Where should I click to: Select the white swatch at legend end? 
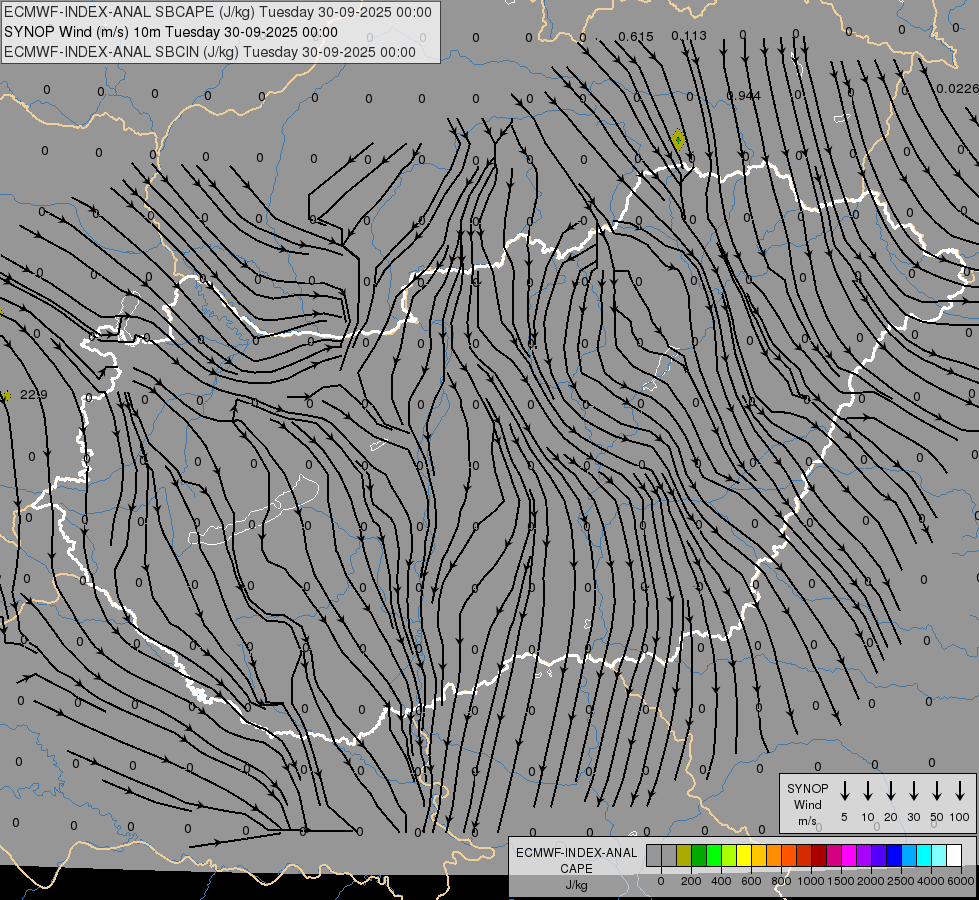pyautogui.click(x=954, y=856)
